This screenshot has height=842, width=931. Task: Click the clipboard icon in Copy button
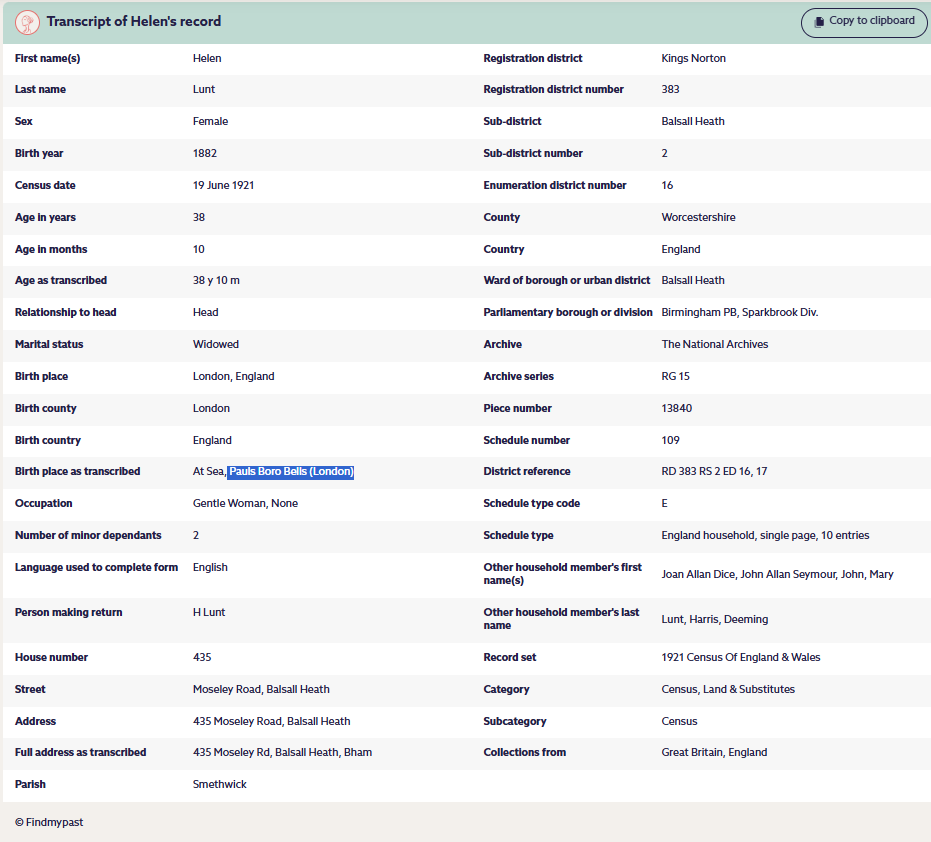point(819,21)
